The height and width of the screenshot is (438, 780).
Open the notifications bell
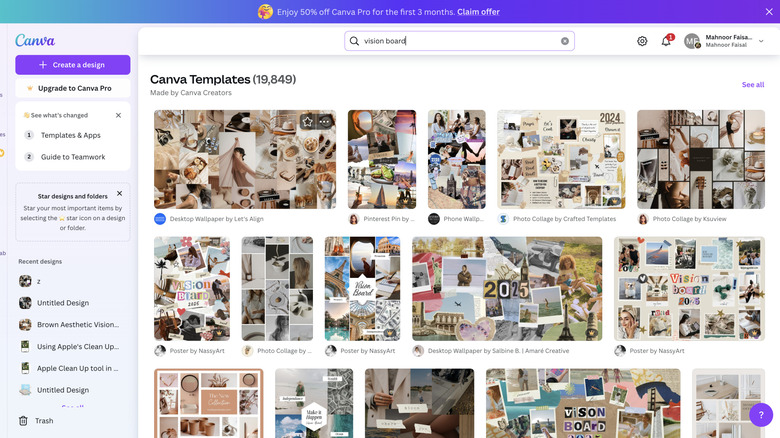pyautogui.click(x=666, y=41)
